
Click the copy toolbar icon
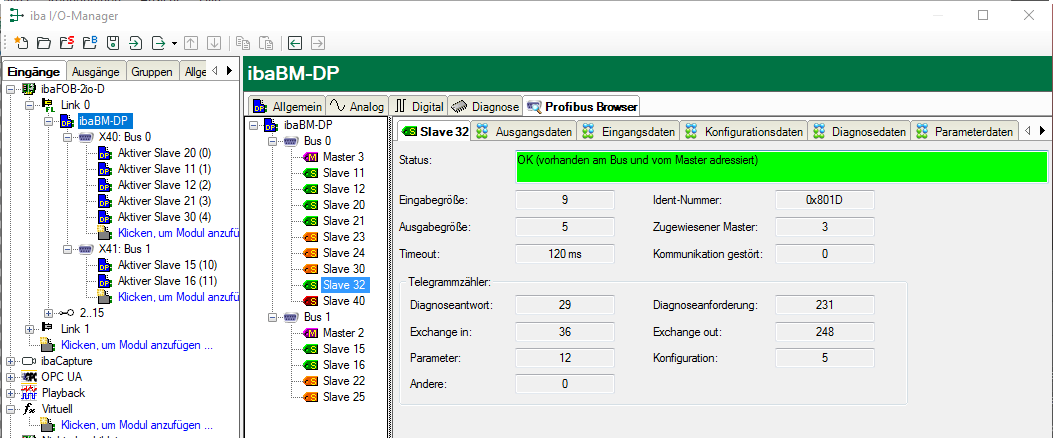click(243, 43)
